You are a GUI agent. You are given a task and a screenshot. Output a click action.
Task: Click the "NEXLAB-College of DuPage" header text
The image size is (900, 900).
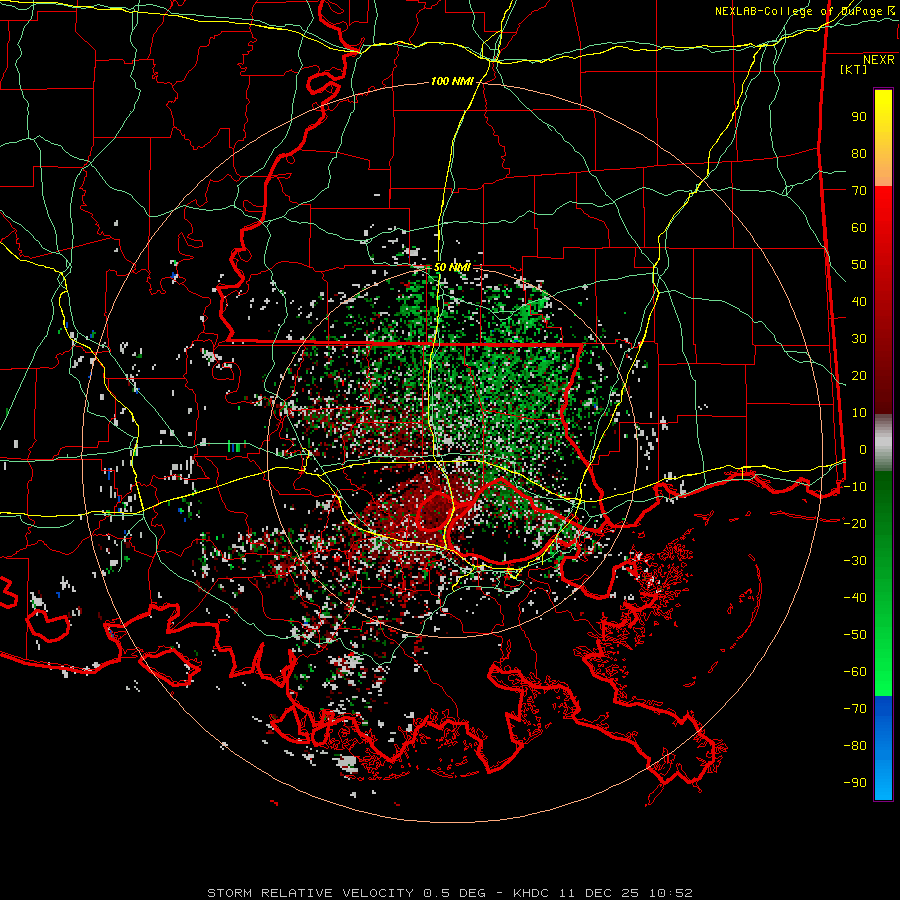click(799, 11)
